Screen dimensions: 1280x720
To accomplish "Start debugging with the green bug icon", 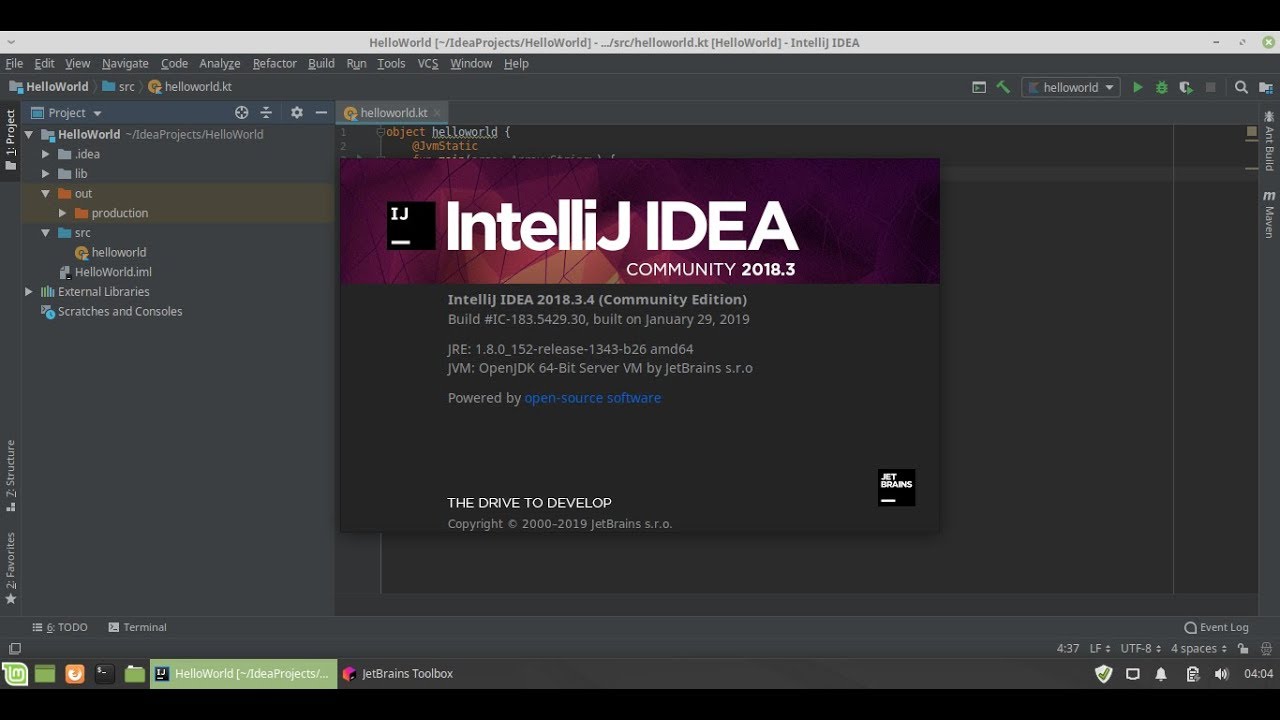I will click(x=1161, y=88).
